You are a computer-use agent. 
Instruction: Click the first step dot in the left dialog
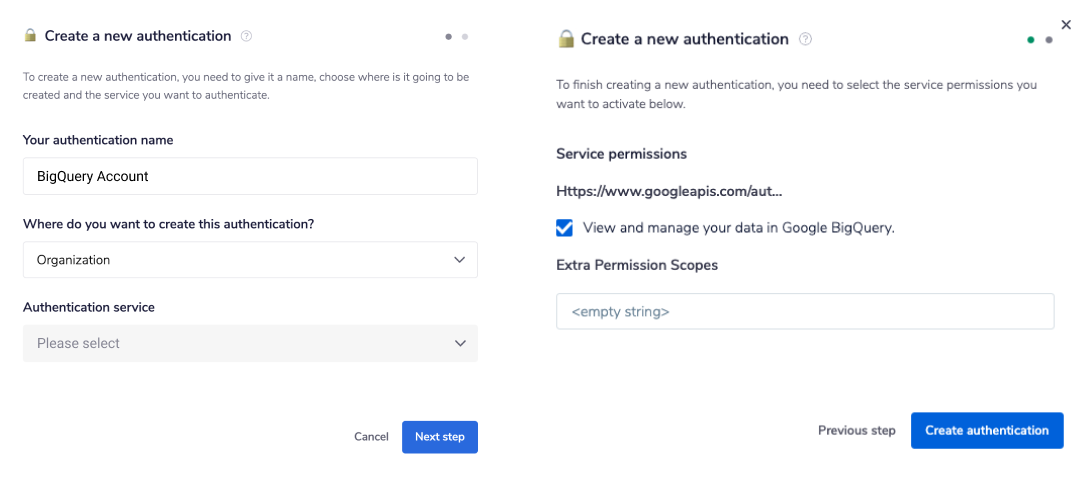449,37
